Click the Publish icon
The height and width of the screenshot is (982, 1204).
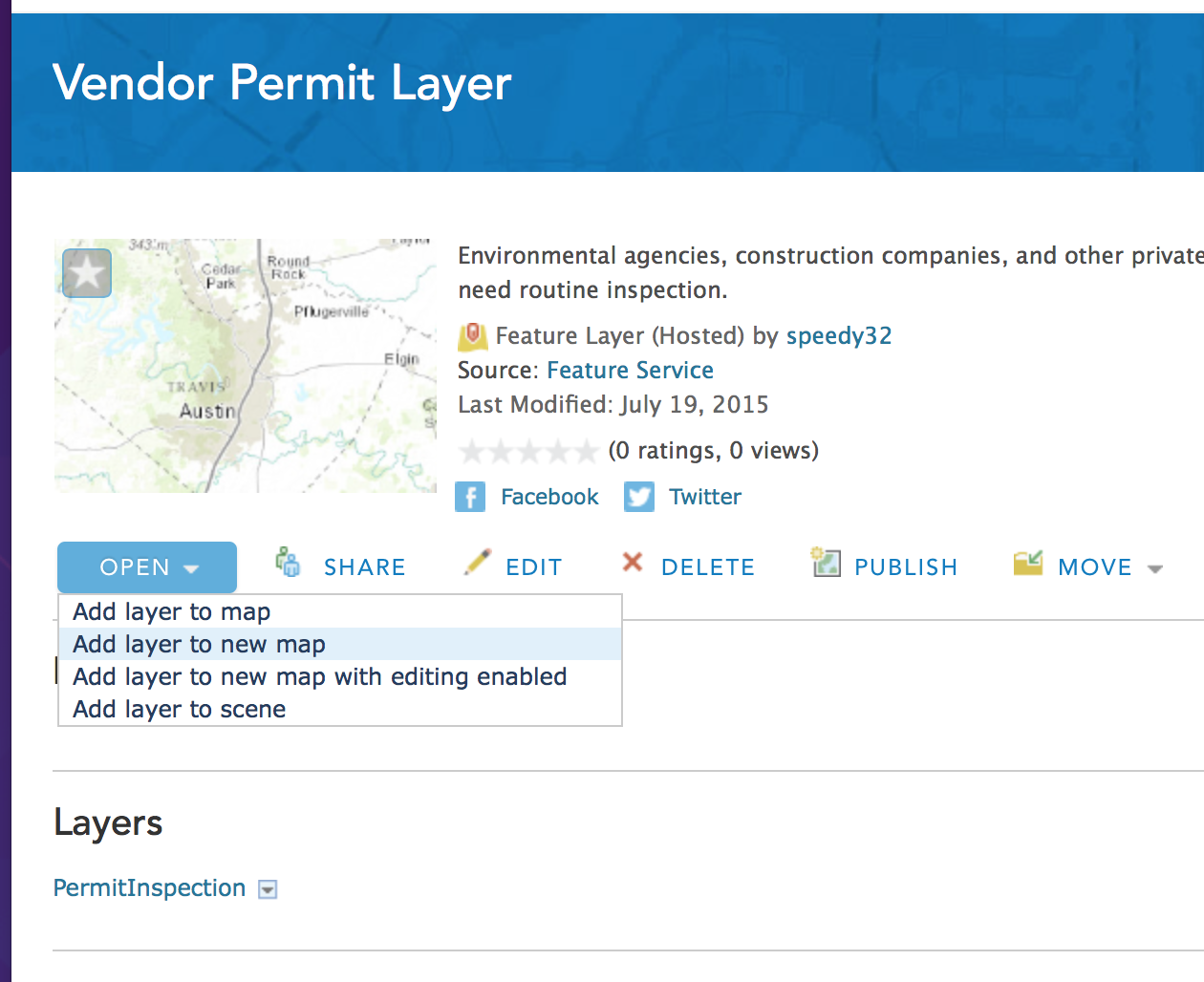[x=826, y=563]
